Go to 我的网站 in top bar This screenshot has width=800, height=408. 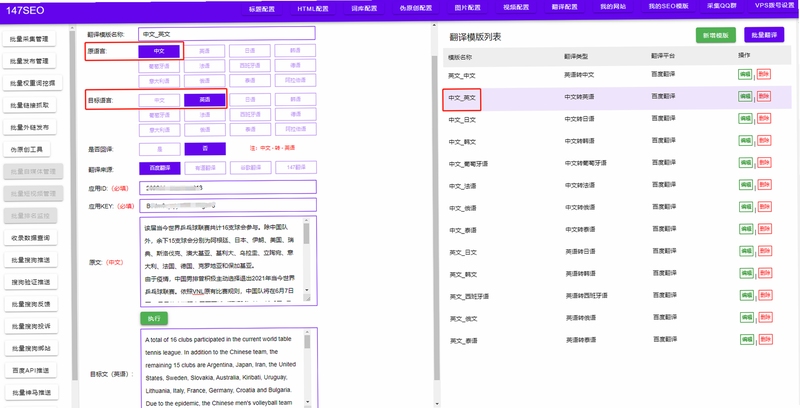point(613,8)
